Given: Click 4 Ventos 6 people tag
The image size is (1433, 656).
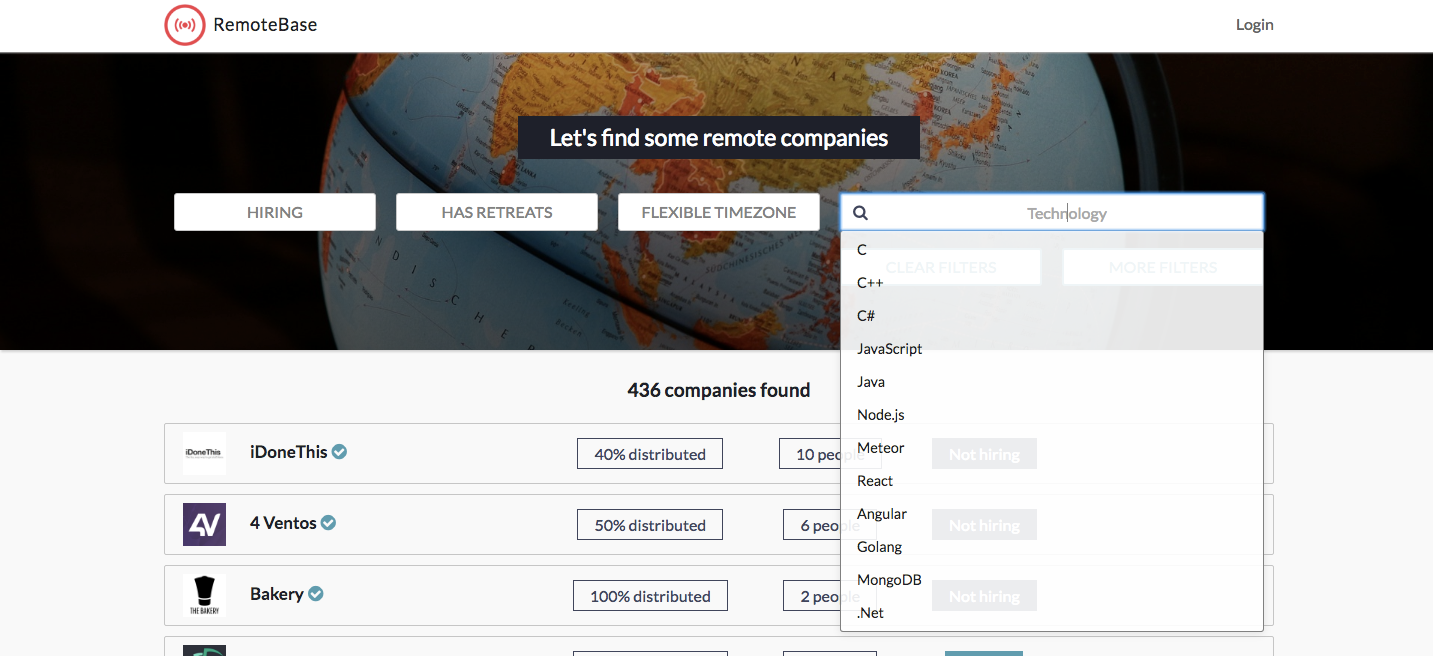Looking at the screenshot, I should (829, 525).
